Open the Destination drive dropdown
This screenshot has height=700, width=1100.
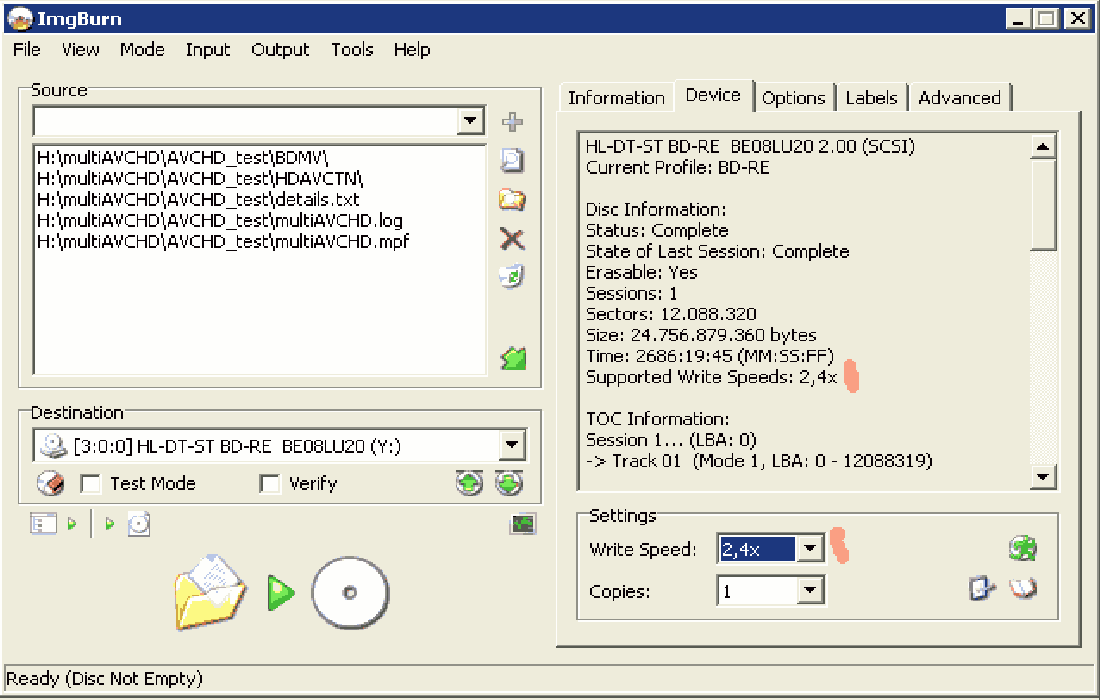tap(512, 445)
